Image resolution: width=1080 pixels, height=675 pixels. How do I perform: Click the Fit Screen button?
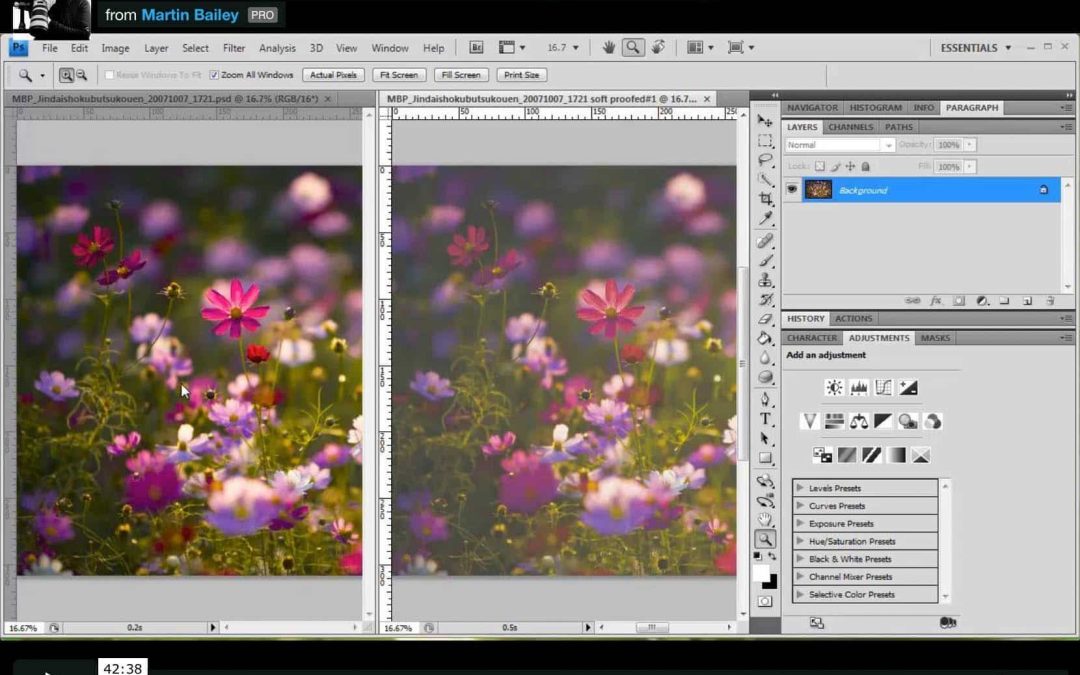399,75
